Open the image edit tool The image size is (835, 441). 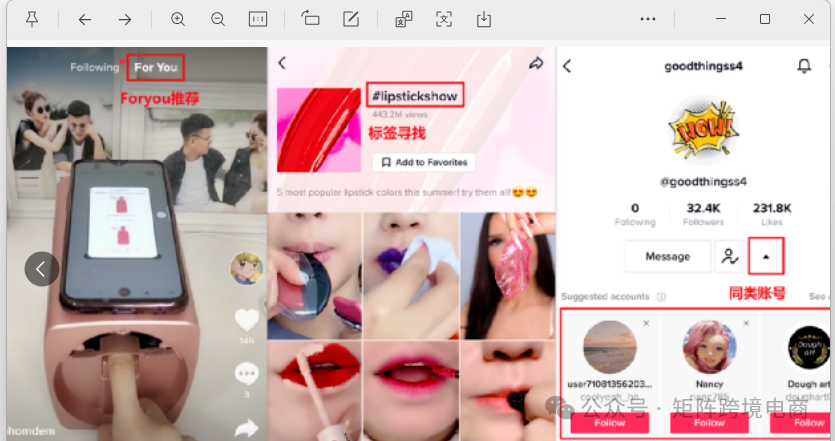click(x=351, y=19)
